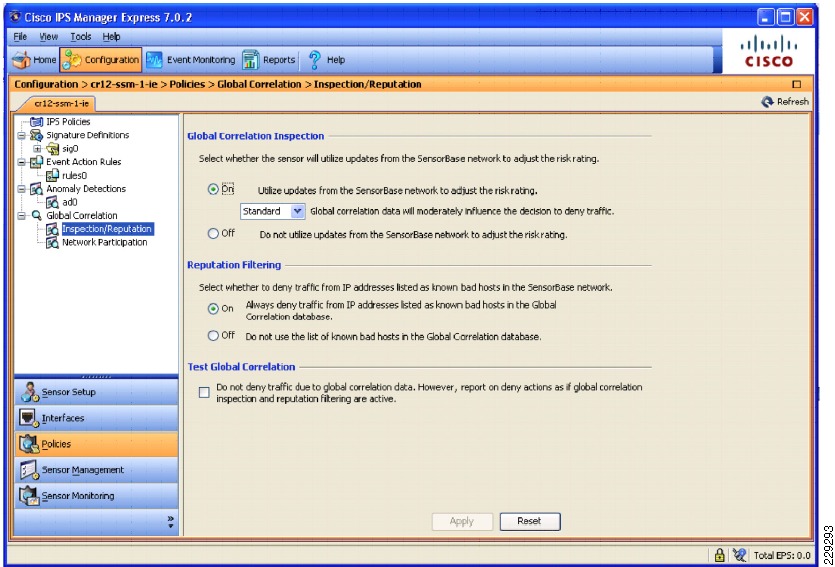Click the Network Participation item icon
The height and width of the screenshot is (567, 835).
click(52, 242)
